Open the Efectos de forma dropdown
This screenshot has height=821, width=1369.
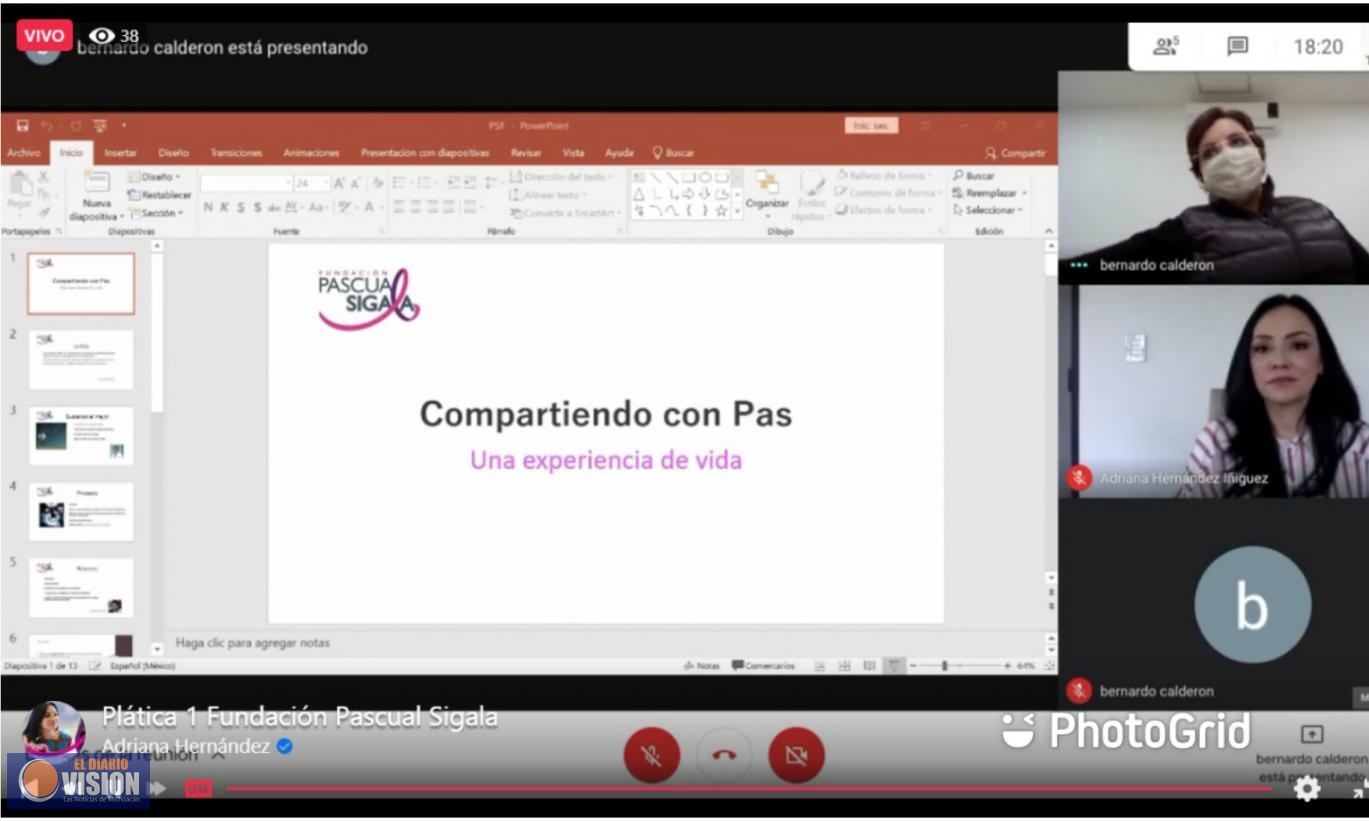(x=884, y=210)
